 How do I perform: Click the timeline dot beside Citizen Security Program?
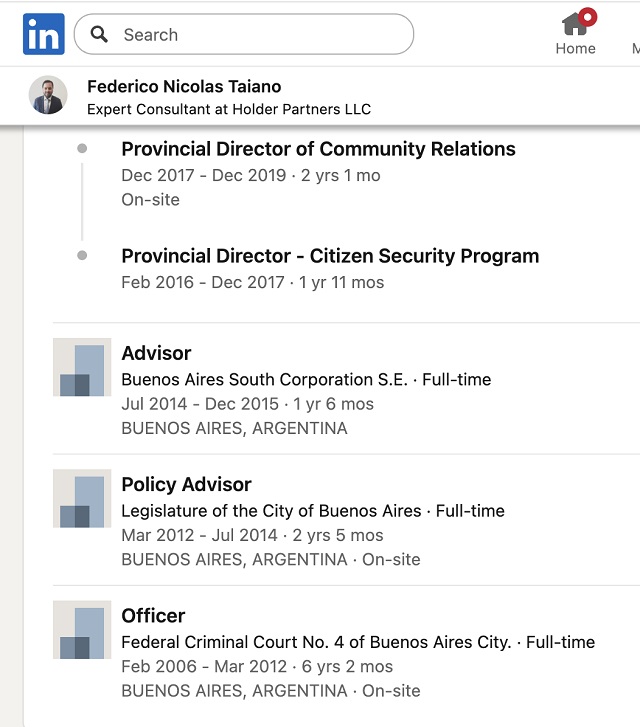click(82, 256)
